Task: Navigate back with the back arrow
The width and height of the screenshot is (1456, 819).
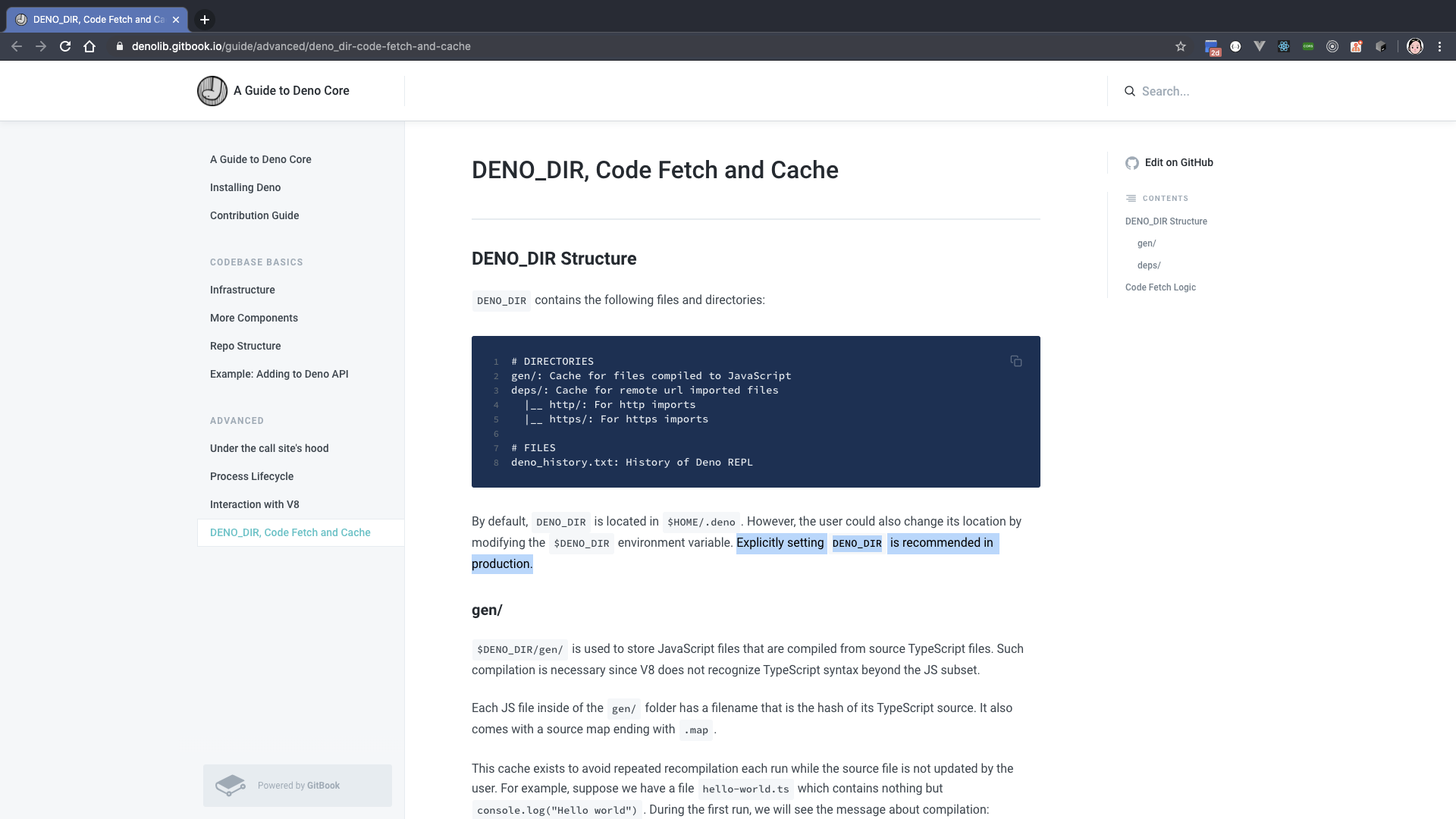Action: (x=17, y=46)
